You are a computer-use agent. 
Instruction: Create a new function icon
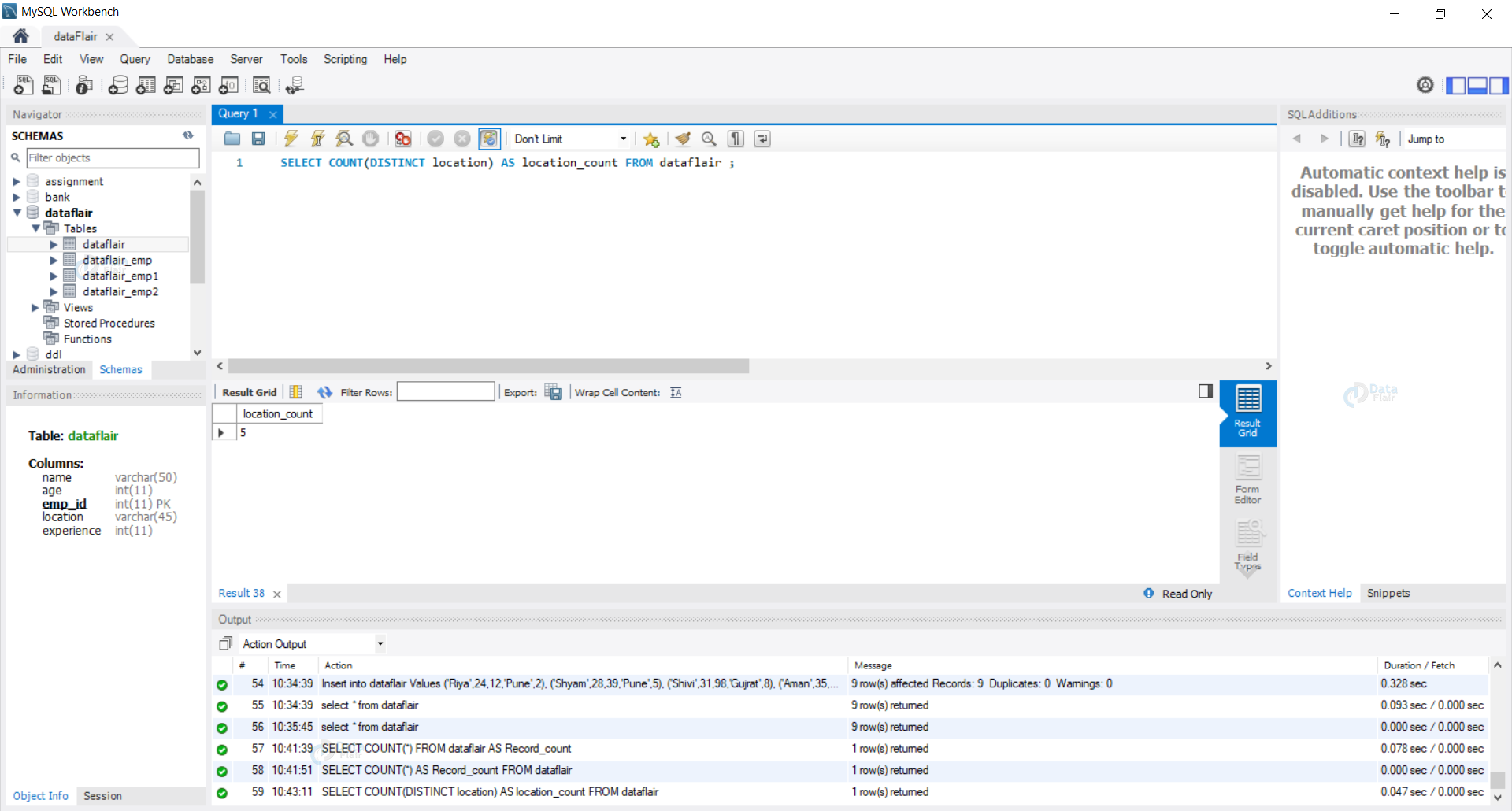229,85
